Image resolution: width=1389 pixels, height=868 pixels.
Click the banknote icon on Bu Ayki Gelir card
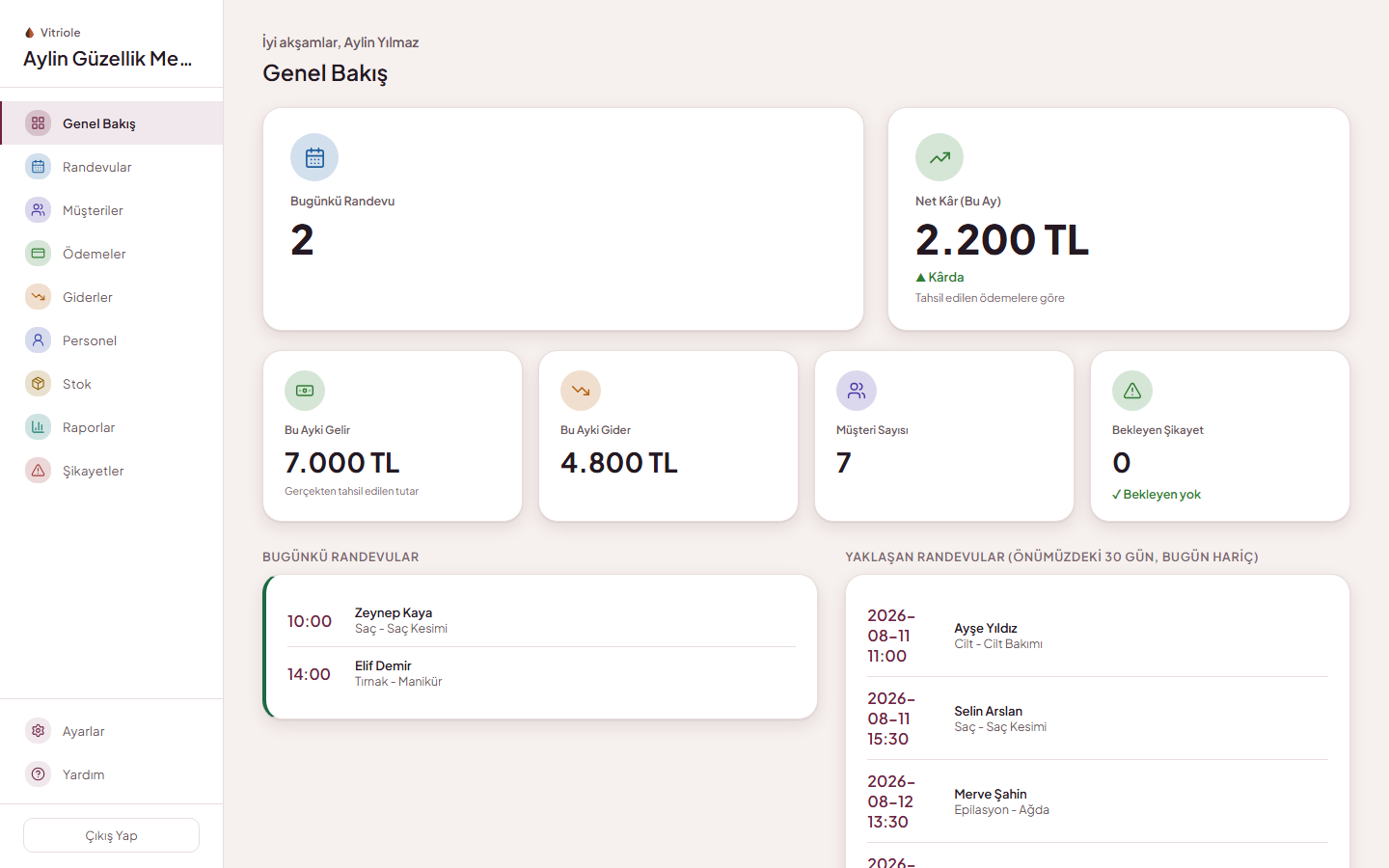coord(305,391)
